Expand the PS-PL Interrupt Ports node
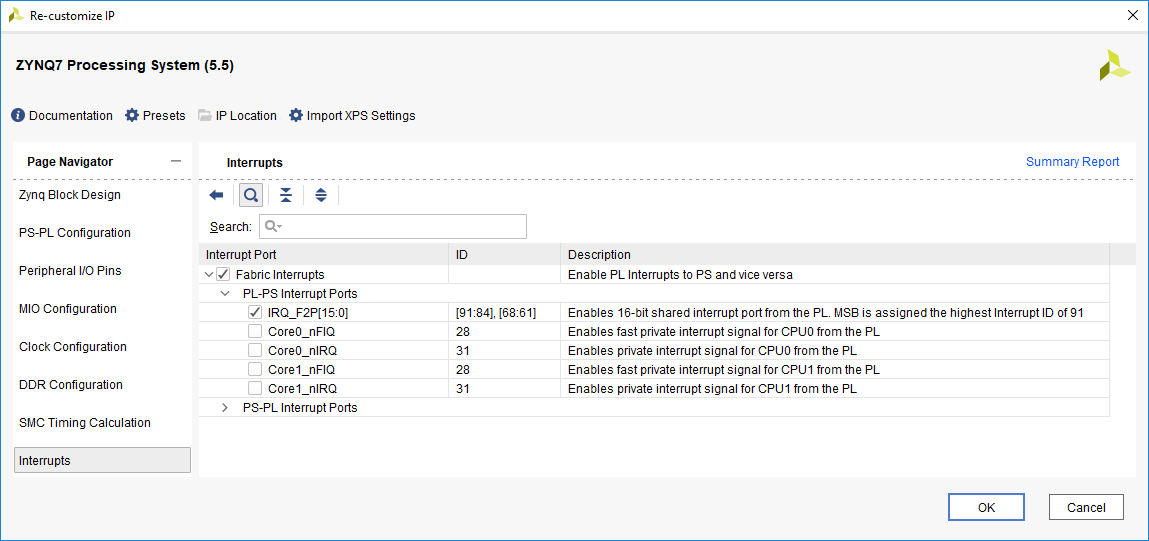Viewport: 1149px width, 541px height. pyautogui.click(x=225, y=408)
